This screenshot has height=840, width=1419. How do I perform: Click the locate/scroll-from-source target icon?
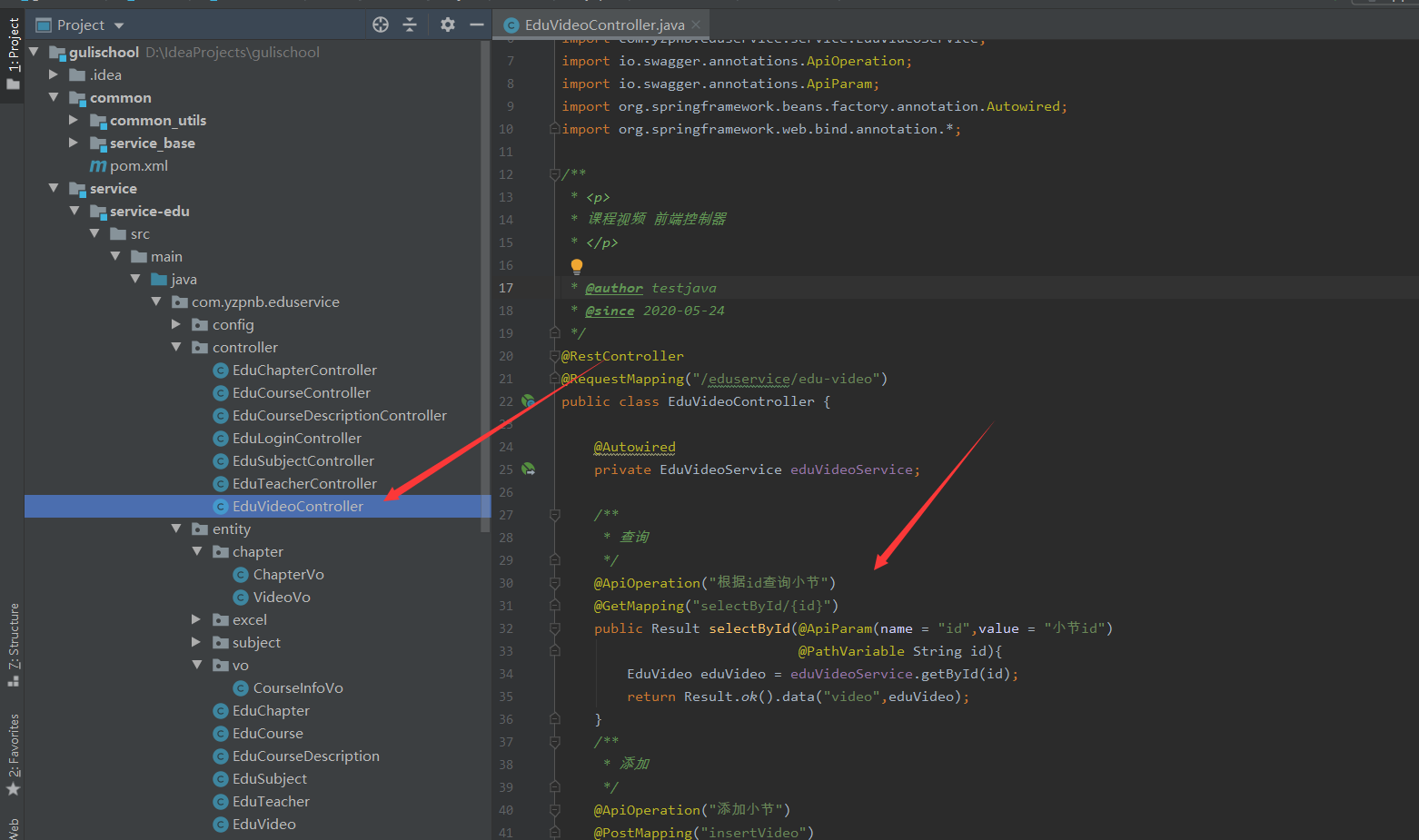381,25
